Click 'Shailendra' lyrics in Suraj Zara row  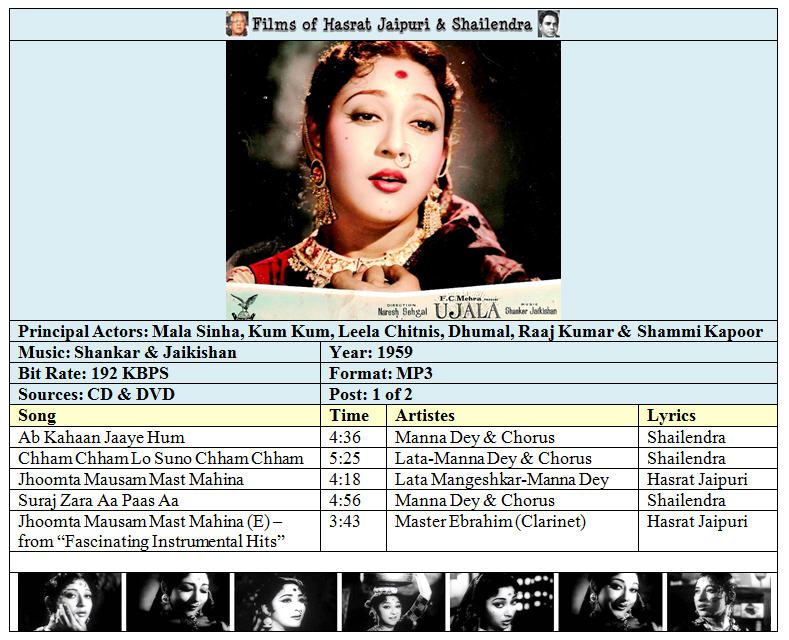(x=686, y=501)
